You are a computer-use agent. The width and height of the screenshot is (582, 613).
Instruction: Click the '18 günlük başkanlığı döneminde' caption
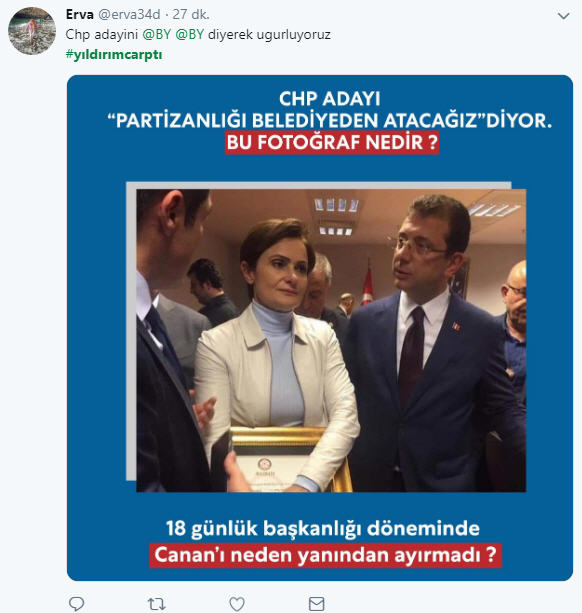323,529
